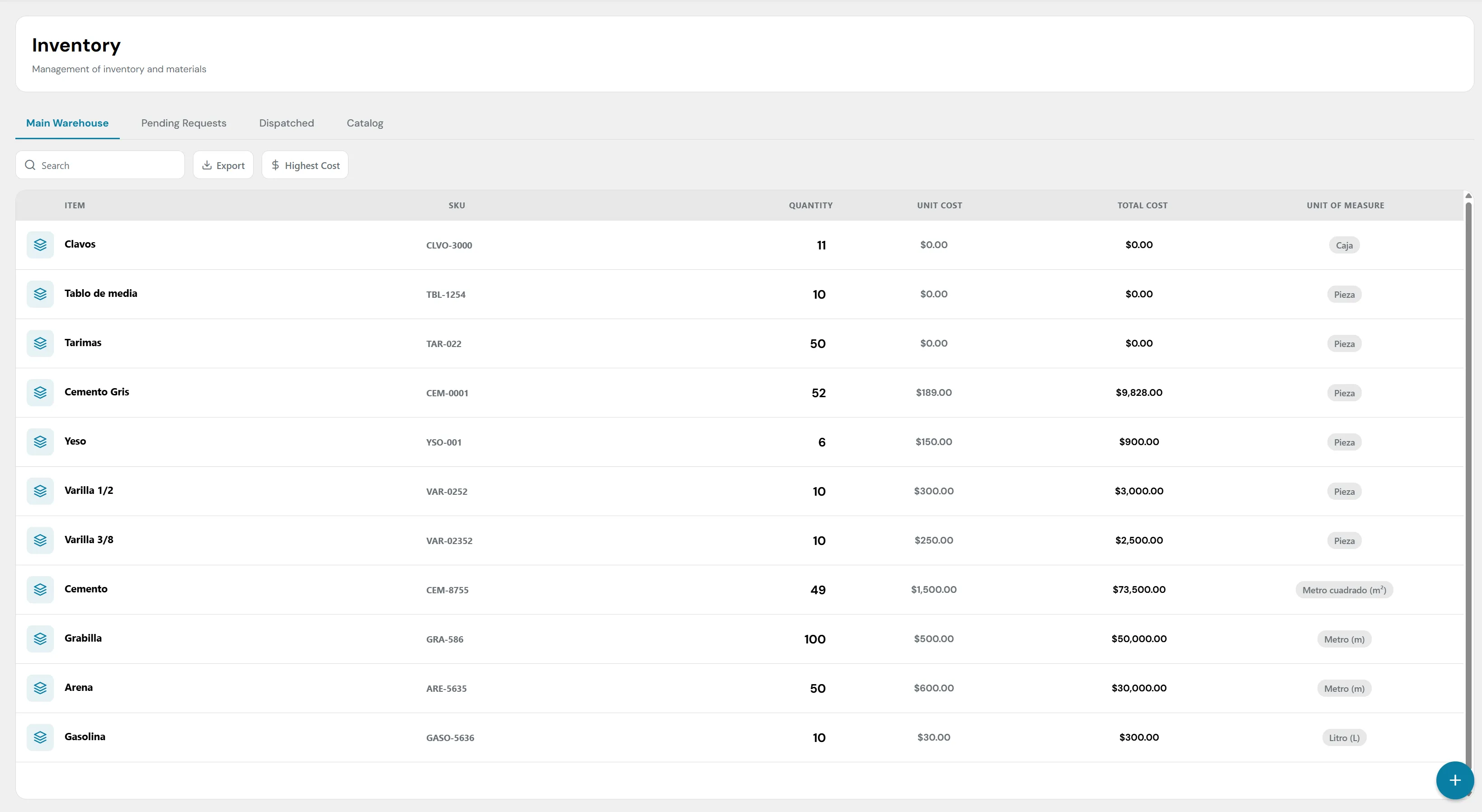Click total cost $9,828.00

tap(1139, 392)
